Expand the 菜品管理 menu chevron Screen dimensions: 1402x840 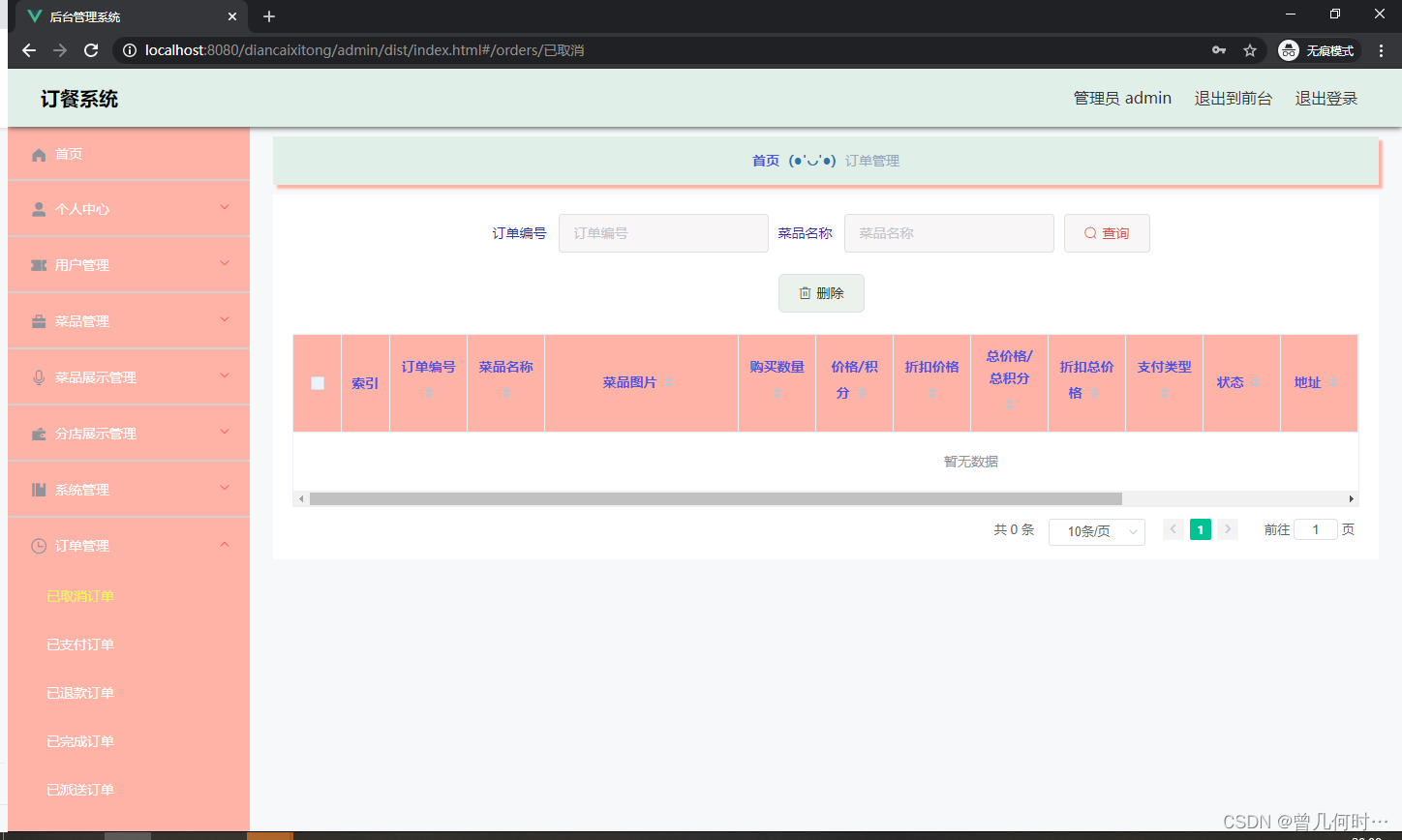point(225,319)
